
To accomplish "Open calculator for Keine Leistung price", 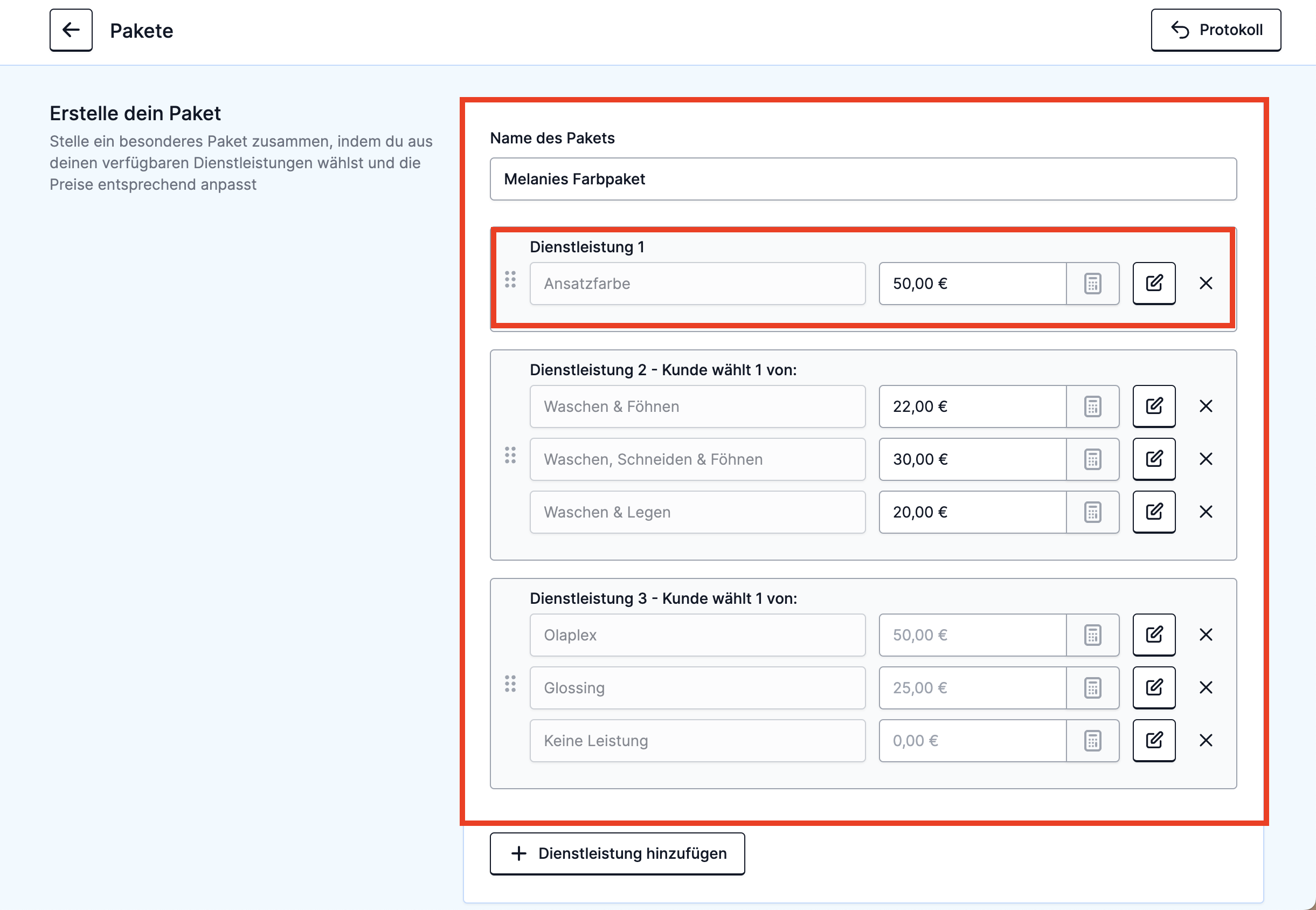I will 1092,741.
